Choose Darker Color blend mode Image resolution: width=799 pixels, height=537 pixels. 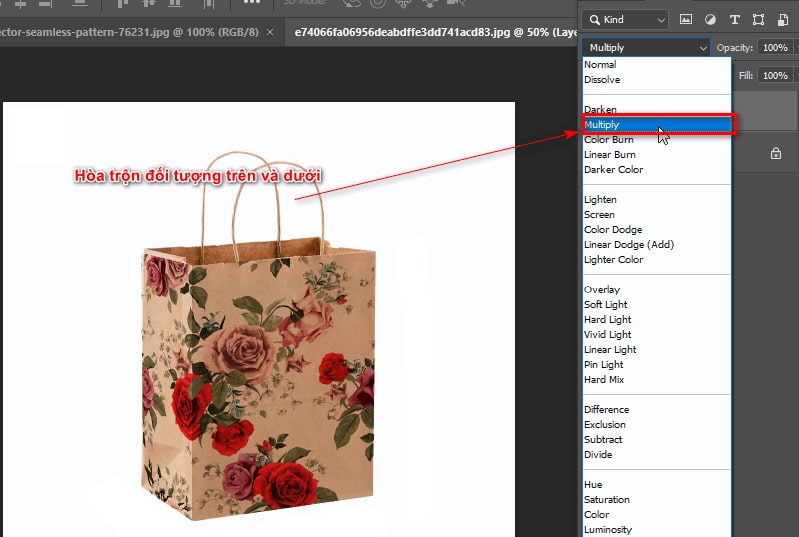pos(657,170)
